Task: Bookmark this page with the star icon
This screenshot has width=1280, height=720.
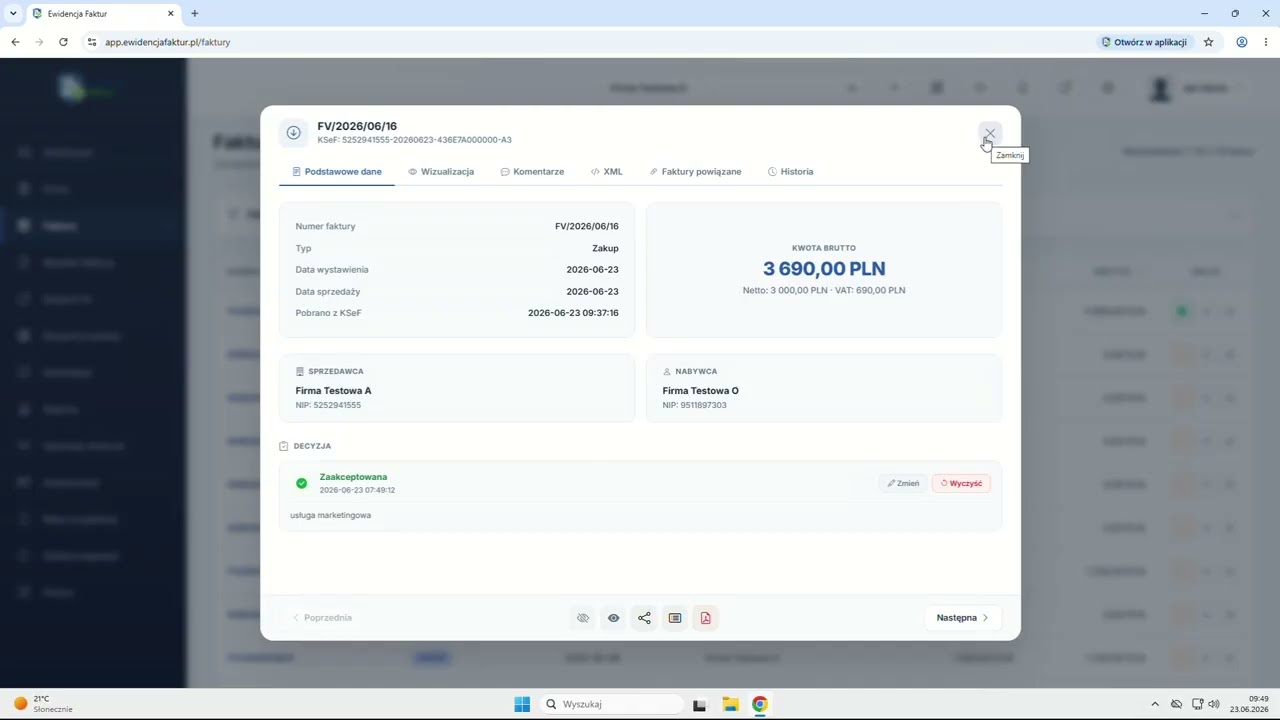Action: click(x=1208, y=42)
